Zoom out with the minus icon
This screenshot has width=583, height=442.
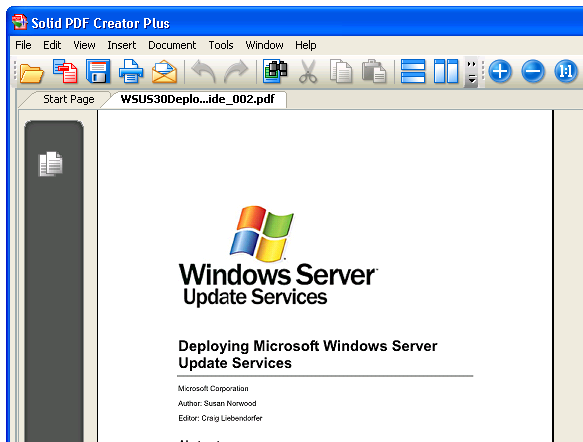click(x=533, y=71)
